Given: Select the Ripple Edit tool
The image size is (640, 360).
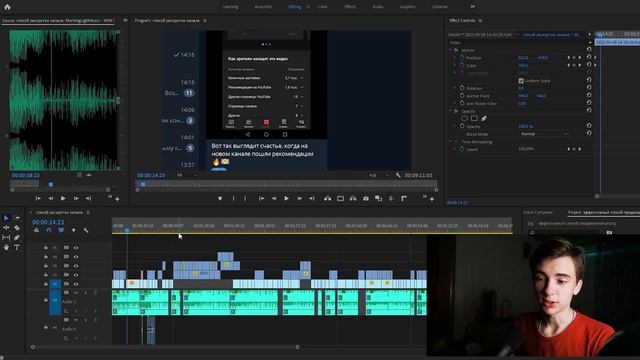Looking at the screenshot, I should 6,228.
